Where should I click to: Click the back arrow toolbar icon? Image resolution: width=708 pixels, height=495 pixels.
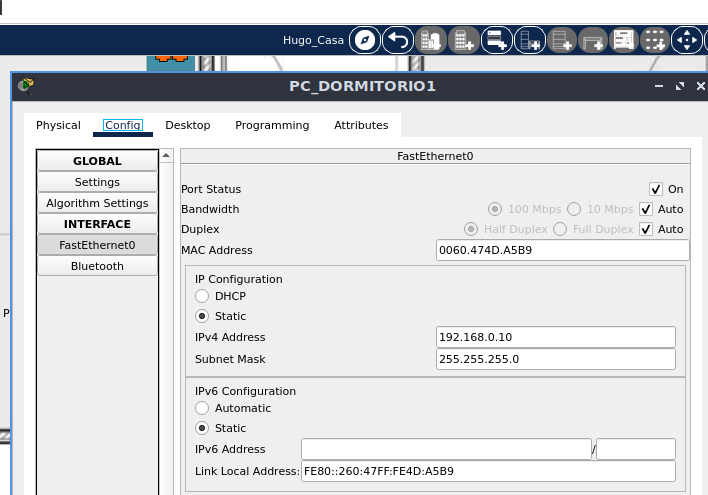398,41
